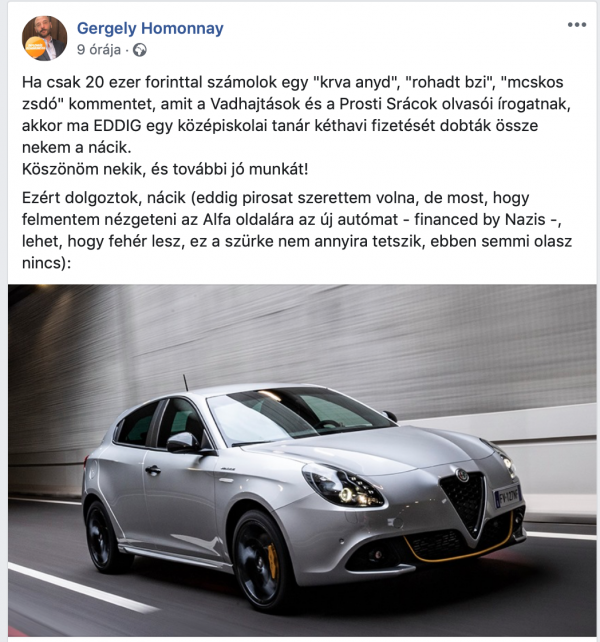Visit the Gergely Homonnay profile name link
Viewport: 600px width, 642px height.
point(150,28)
